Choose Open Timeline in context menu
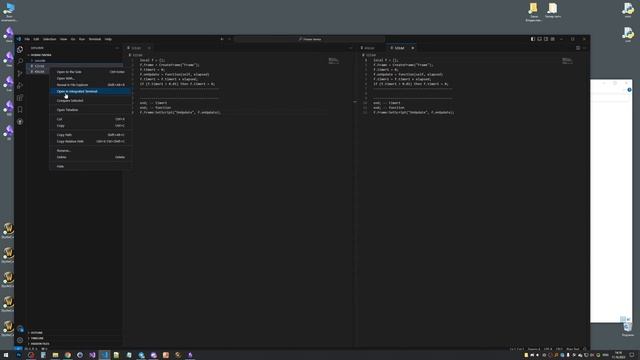Viewport: 640px width, 360px height. click(90, 110)
